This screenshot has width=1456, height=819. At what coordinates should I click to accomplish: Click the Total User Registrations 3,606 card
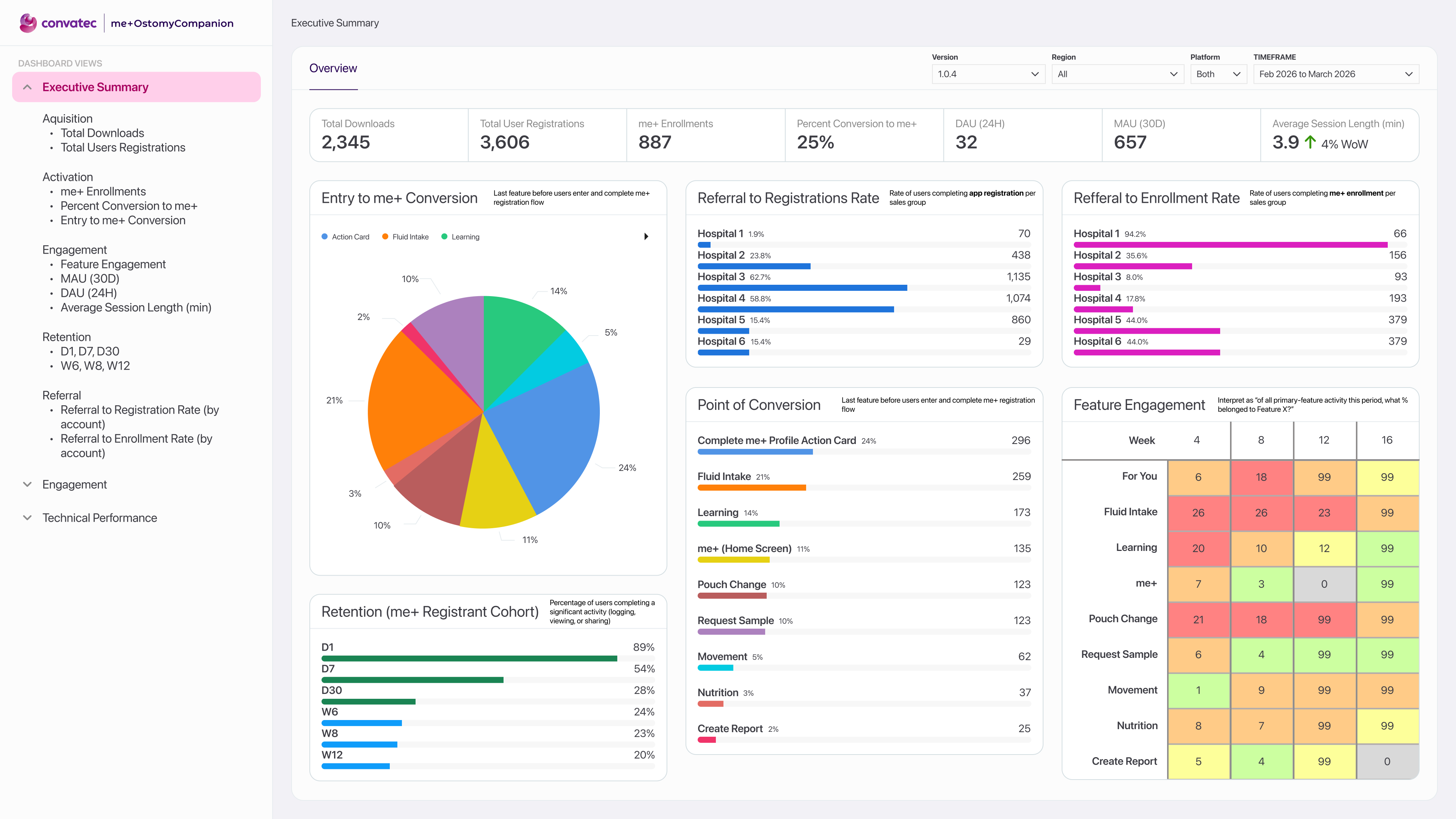click(x=547, y=135)
